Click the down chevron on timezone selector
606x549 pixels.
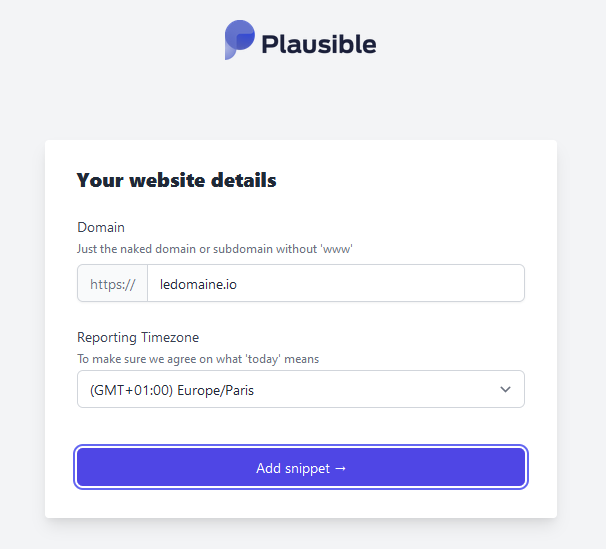(505, 389)
